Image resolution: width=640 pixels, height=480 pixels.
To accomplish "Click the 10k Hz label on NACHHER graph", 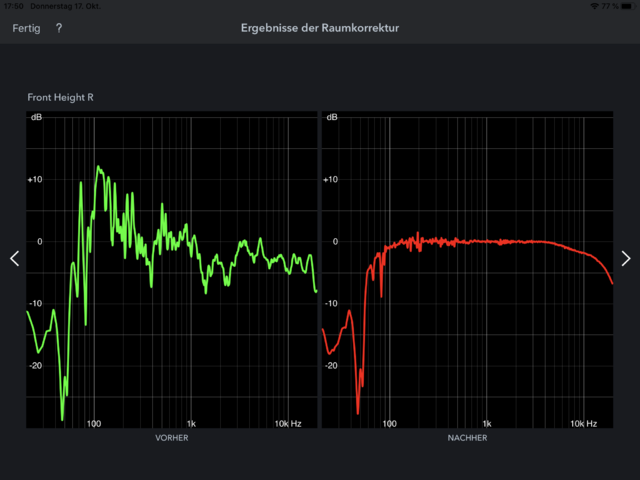I will (x=582, y=424).
